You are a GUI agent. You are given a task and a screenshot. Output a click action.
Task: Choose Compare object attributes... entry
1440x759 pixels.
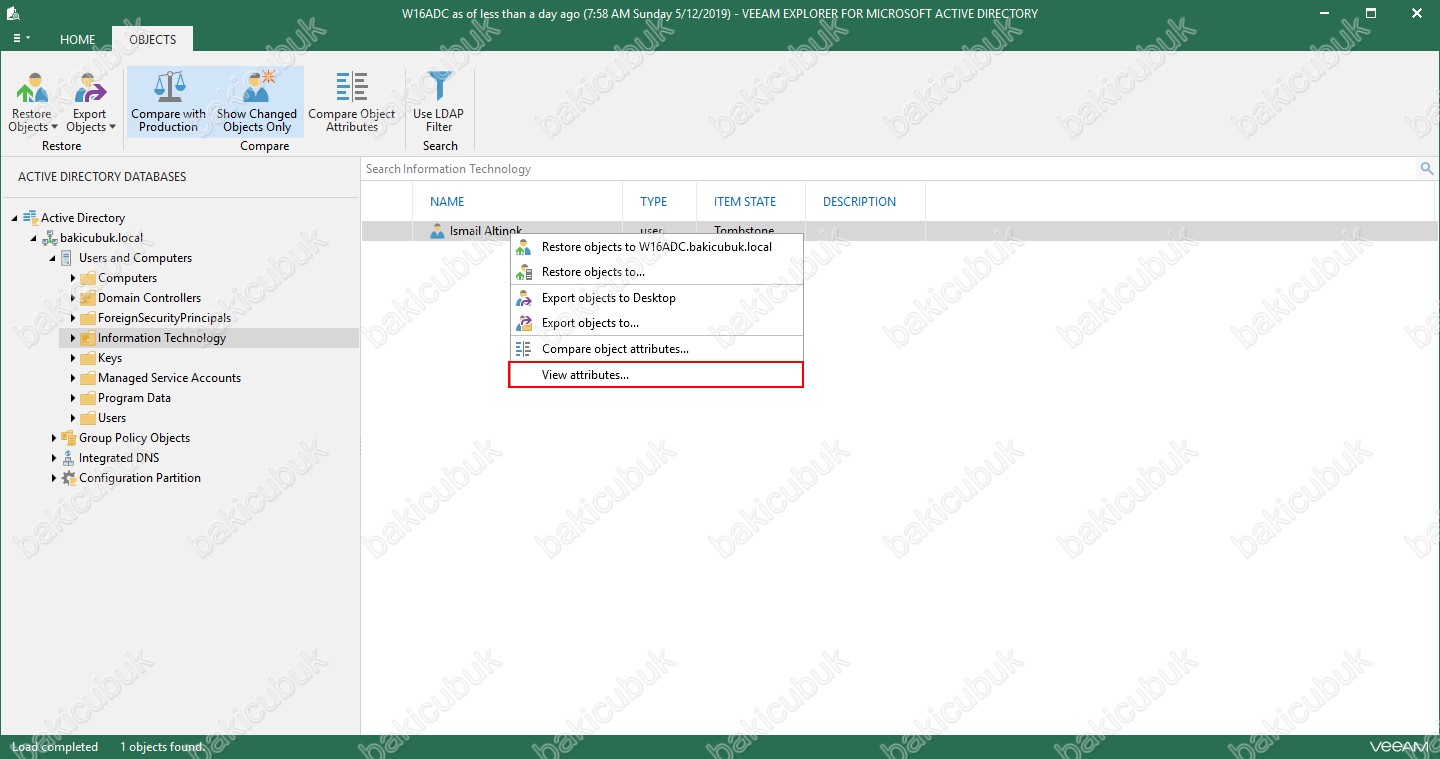[656, 349]
